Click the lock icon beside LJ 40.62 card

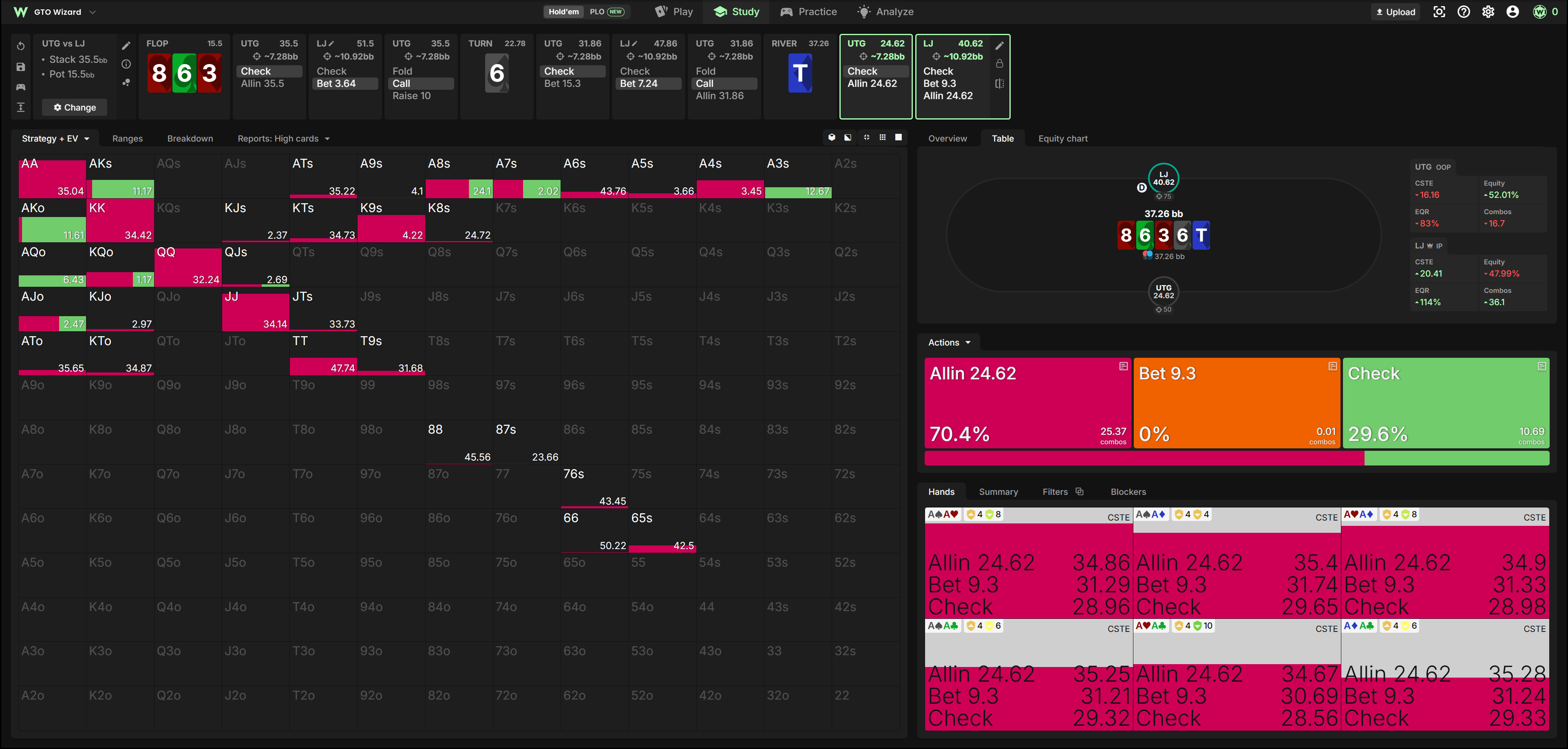[x=1000, y=63]
